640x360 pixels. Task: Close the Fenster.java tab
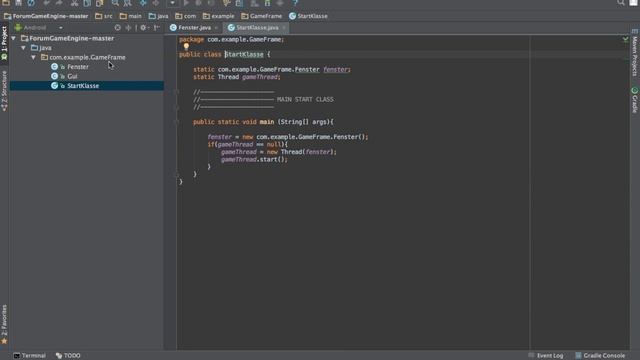216,28
